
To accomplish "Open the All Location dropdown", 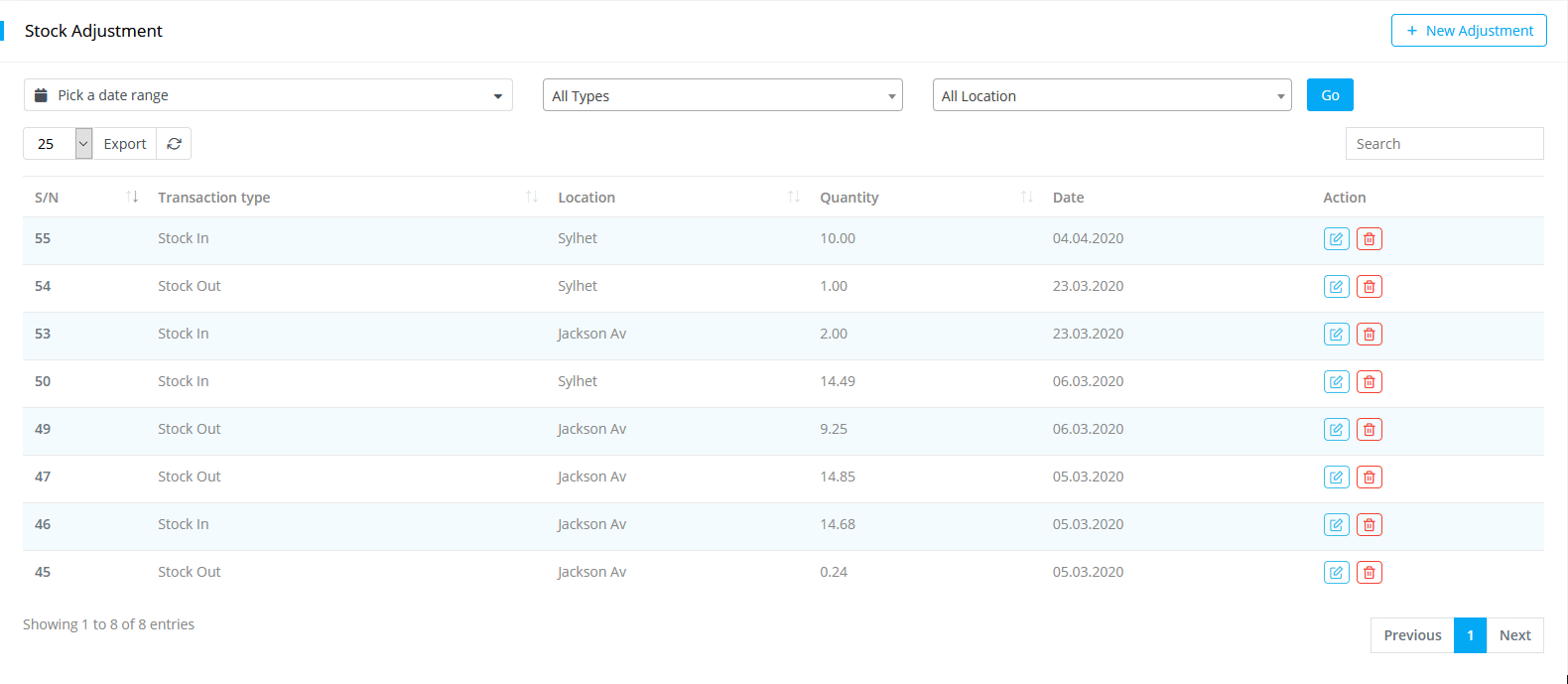I will (x=1111, y=95).
